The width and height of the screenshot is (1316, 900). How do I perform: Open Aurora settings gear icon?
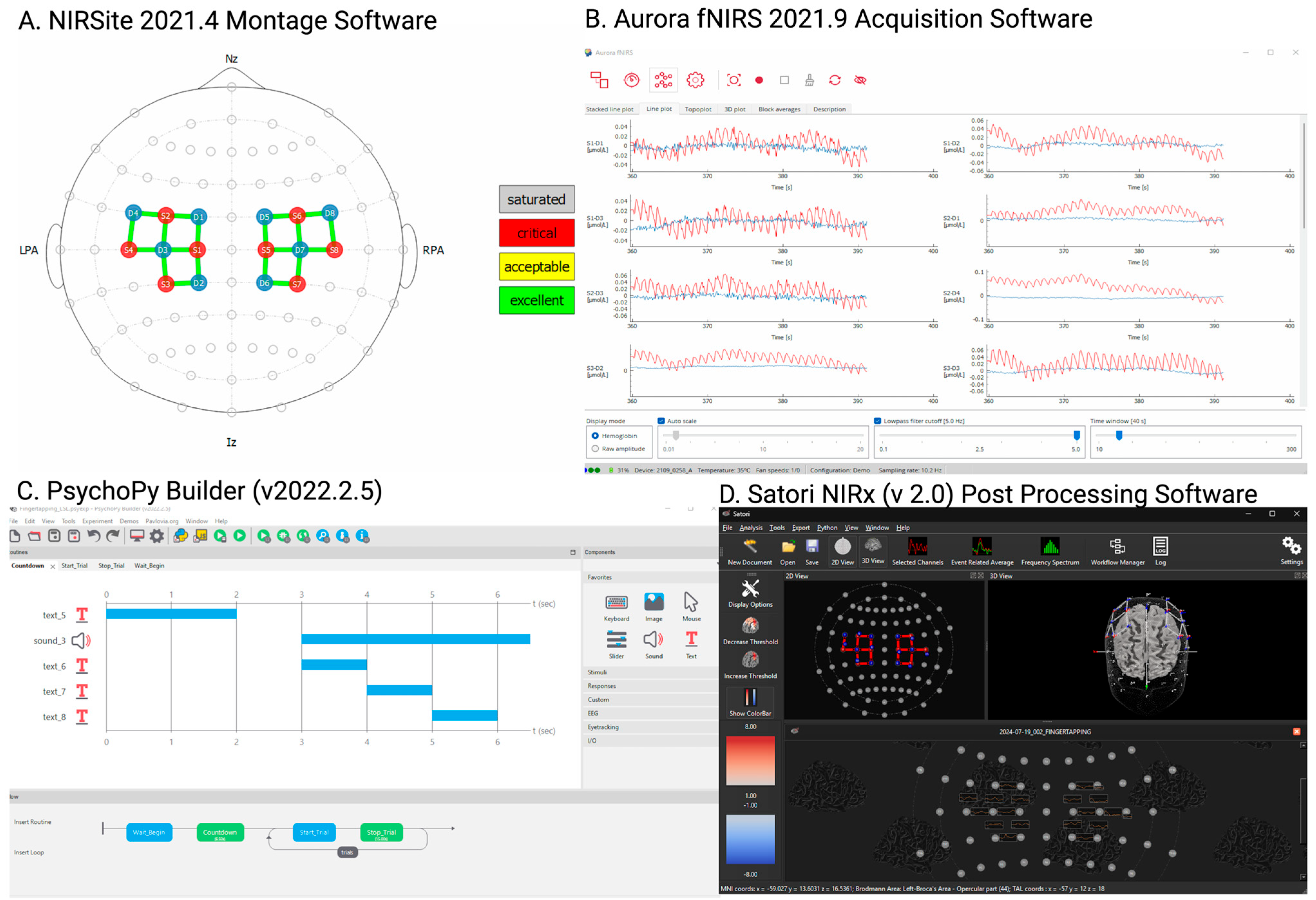point(696,81)
